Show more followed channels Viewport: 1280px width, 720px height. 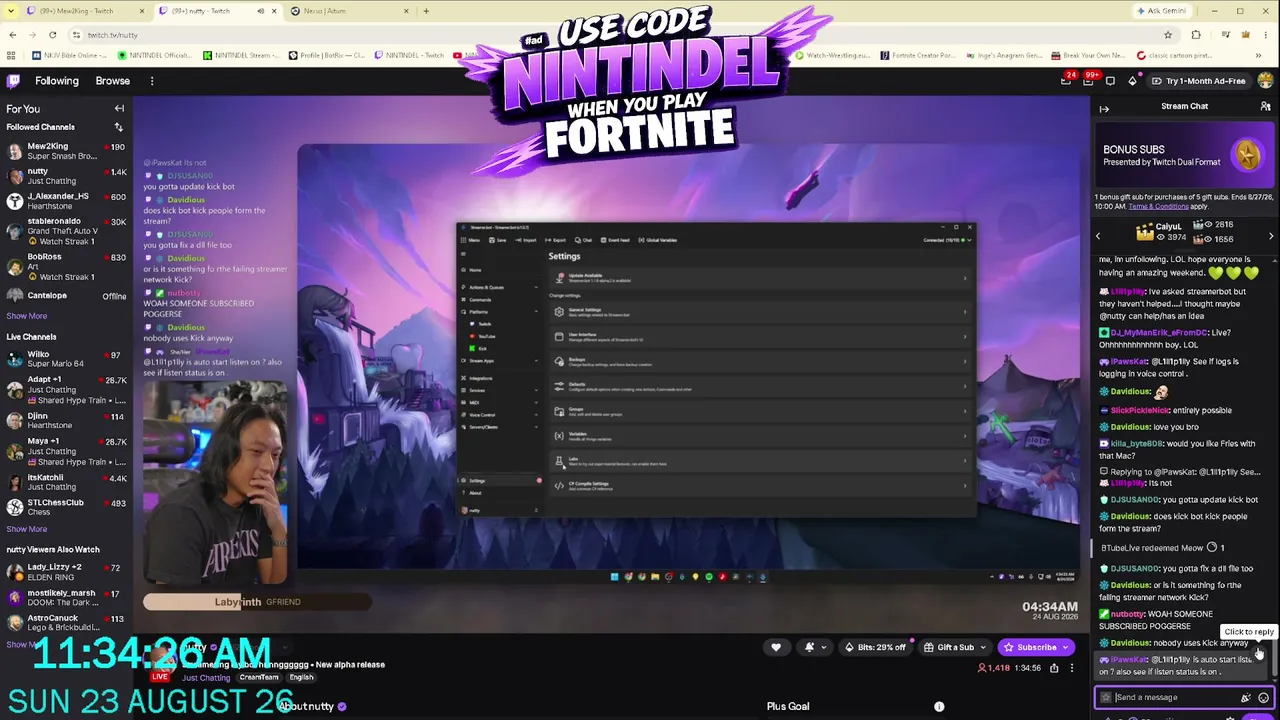tap(27, 316)
